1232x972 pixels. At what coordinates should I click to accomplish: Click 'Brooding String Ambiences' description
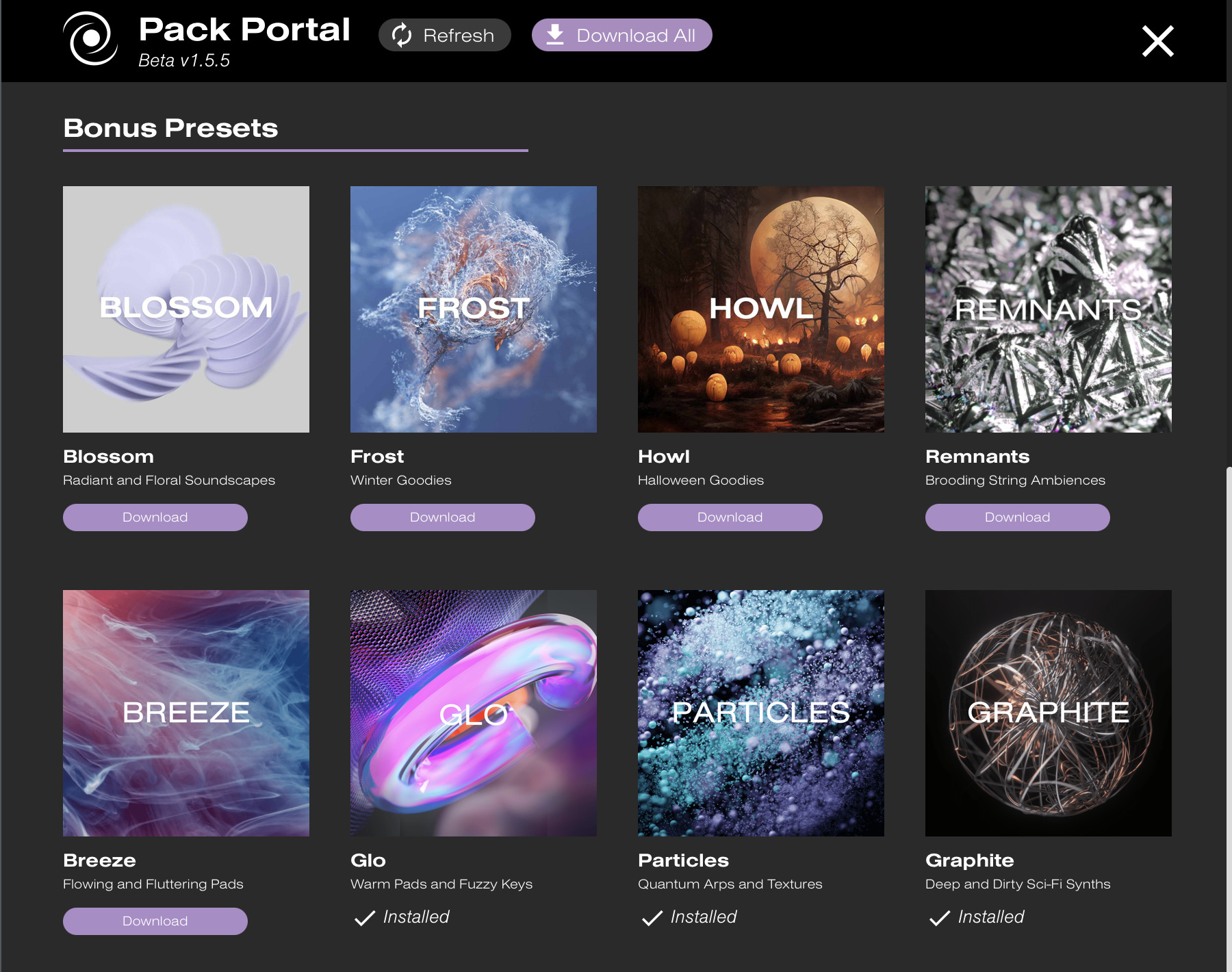click(x=1015, y=481)
